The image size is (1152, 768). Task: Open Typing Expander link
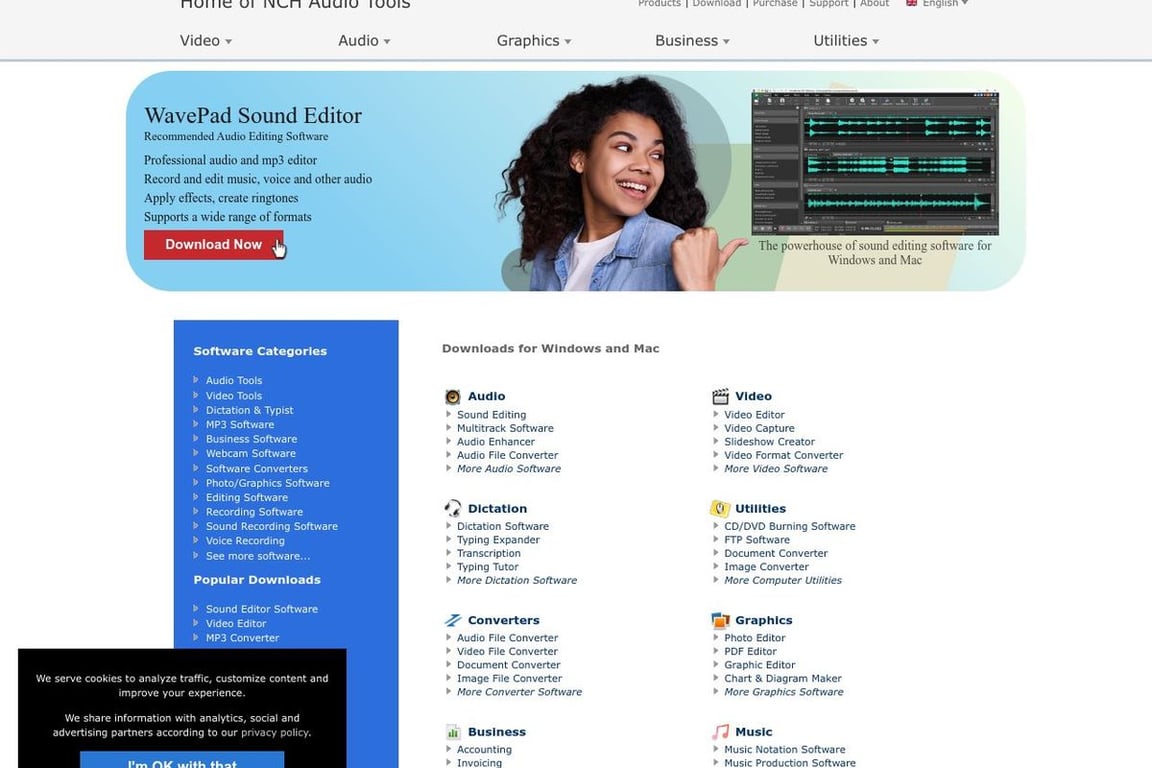tap(498, 540)
